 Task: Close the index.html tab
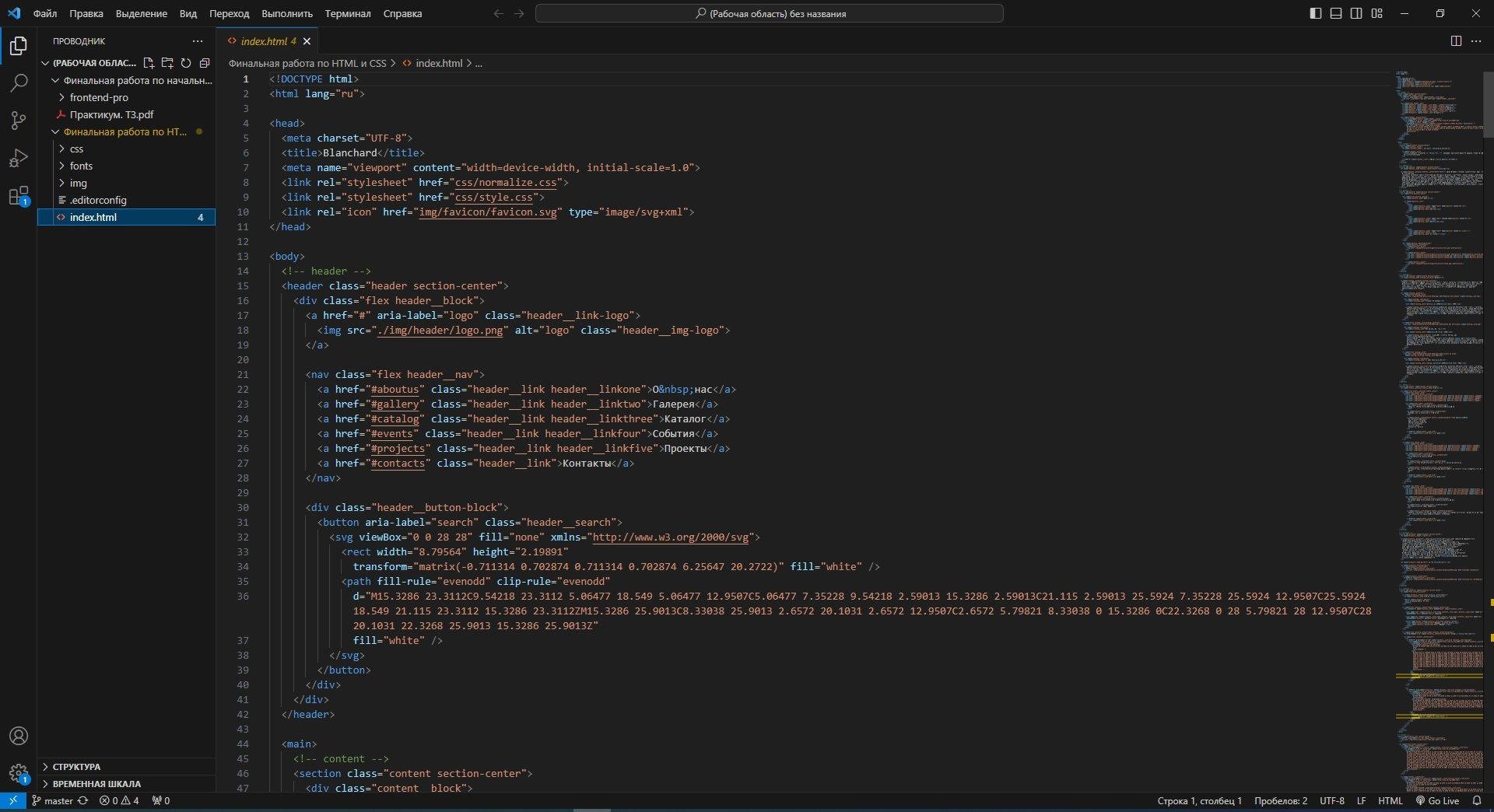[307, 41]
